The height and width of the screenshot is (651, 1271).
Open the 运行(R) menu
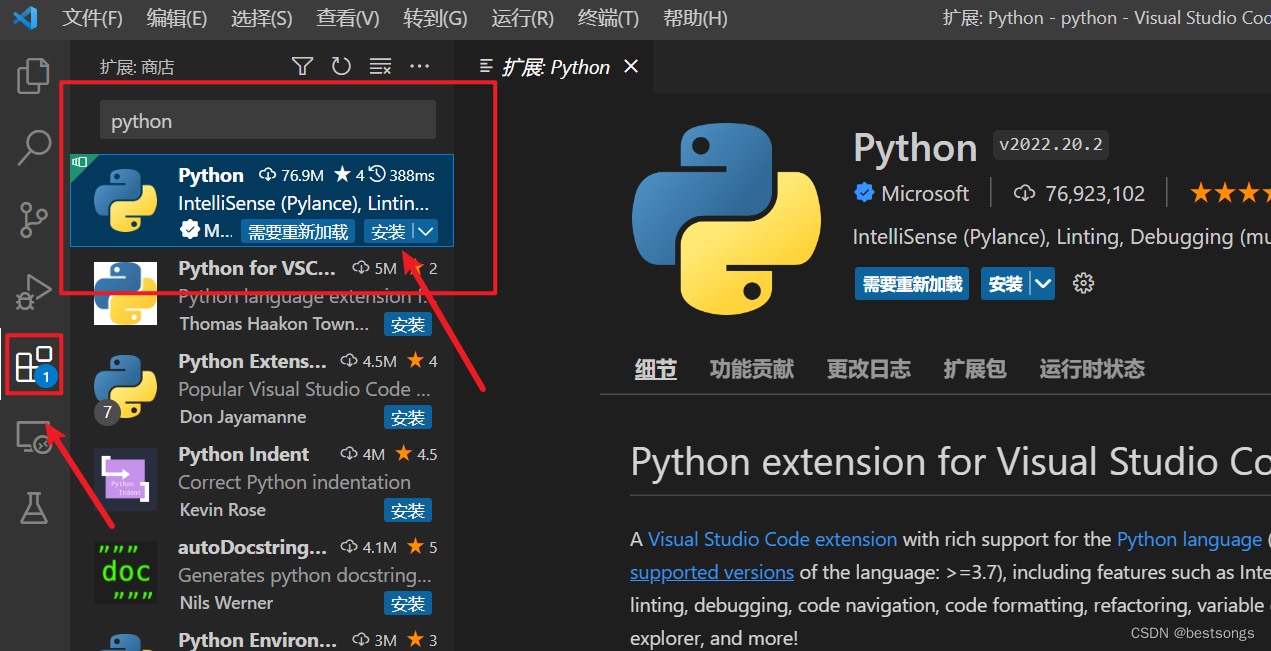tap(523, 18)
